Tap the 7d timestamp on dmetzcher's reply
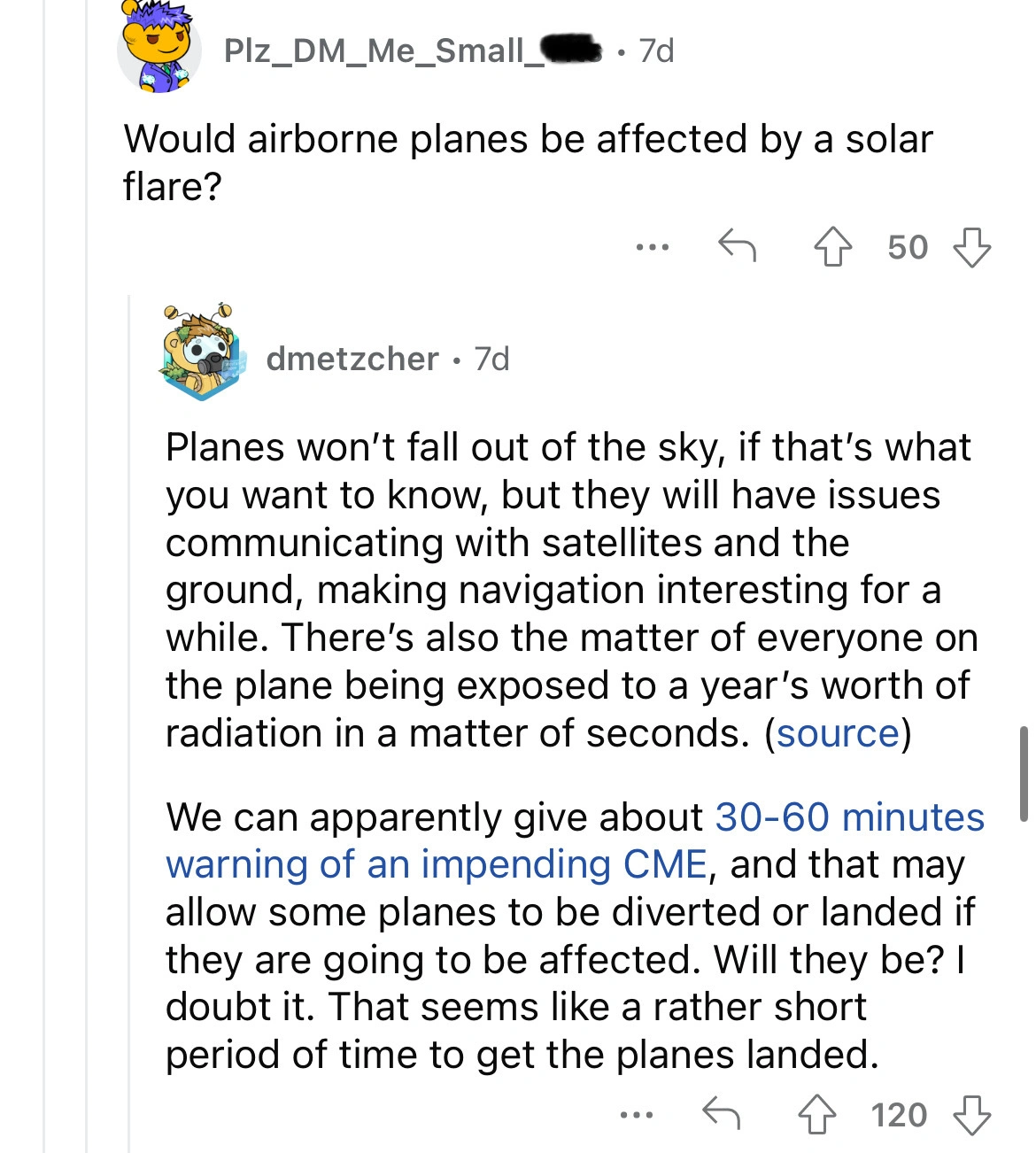The image size is (1036, 1153). (491, 359)
